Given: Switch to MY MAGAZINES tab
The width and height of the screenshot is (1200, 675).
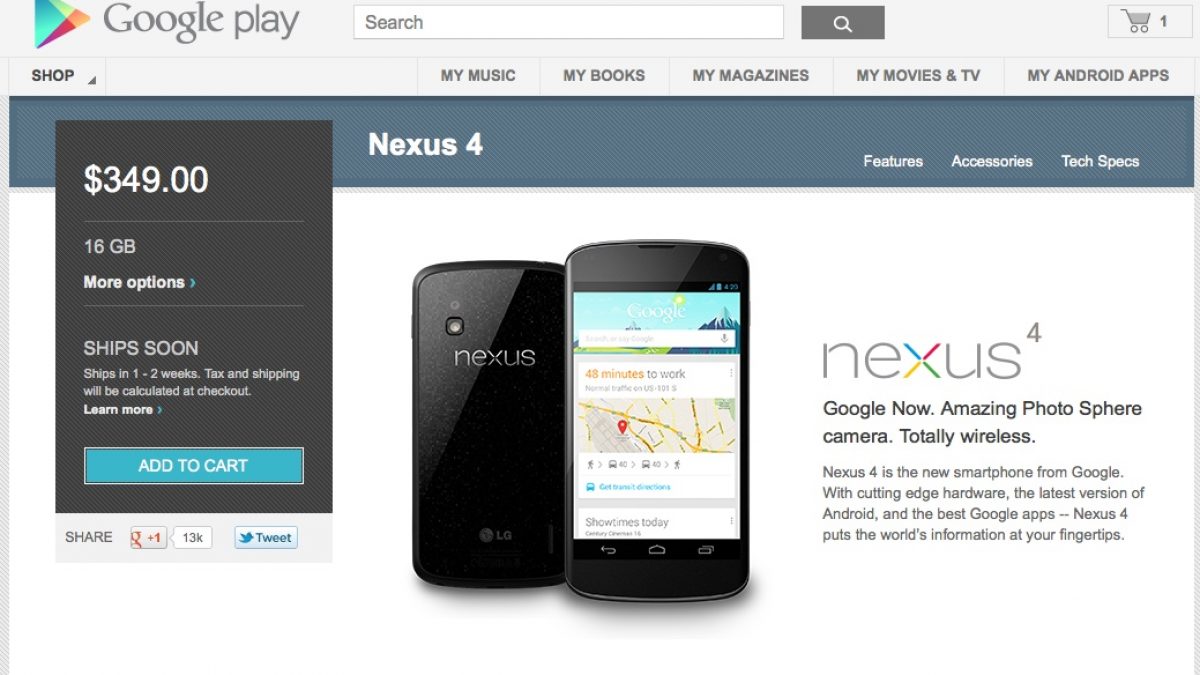Looking at the screenshot, I should point(751,75).
